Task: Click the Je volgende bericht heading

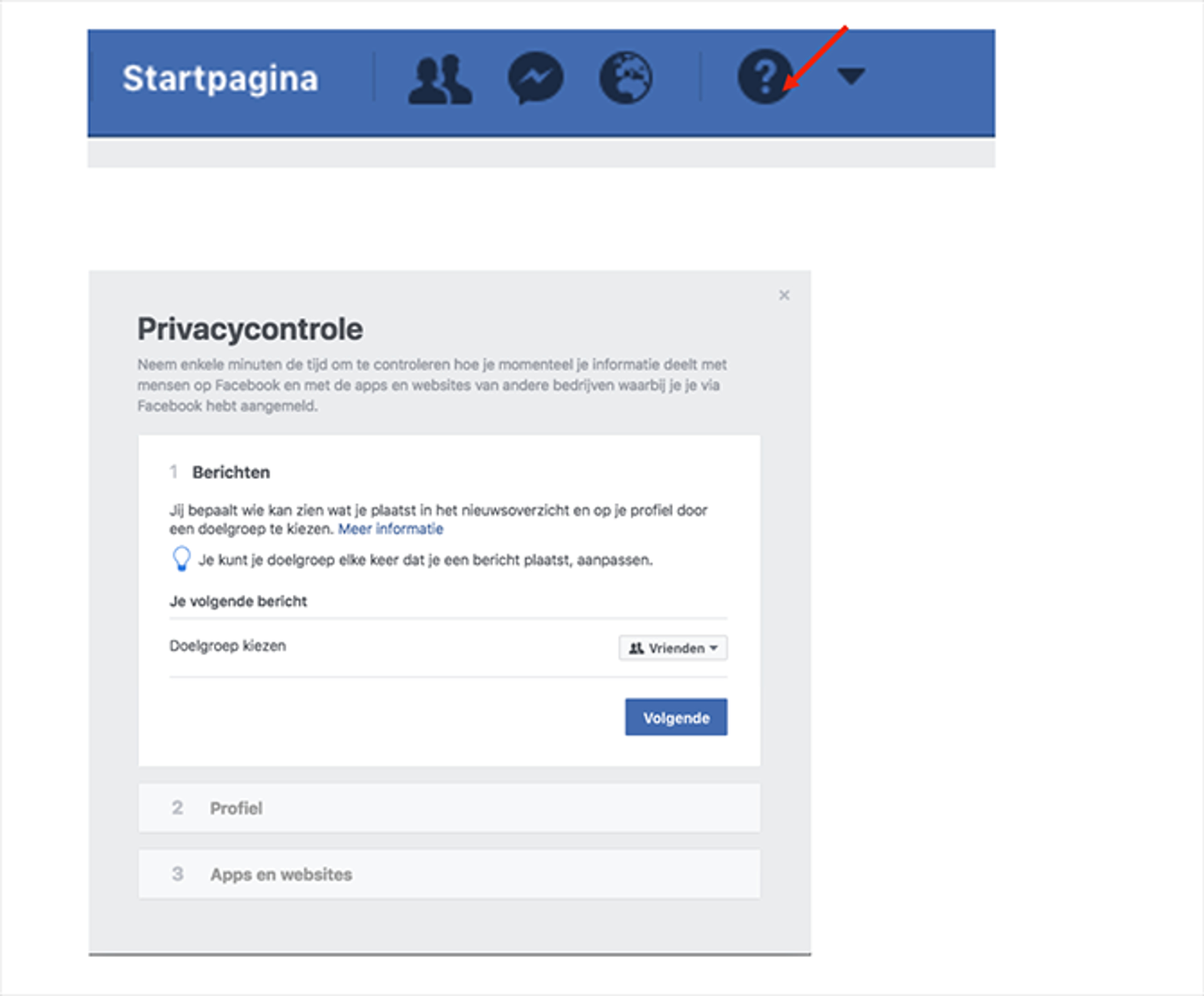Action: coord(238,601)
